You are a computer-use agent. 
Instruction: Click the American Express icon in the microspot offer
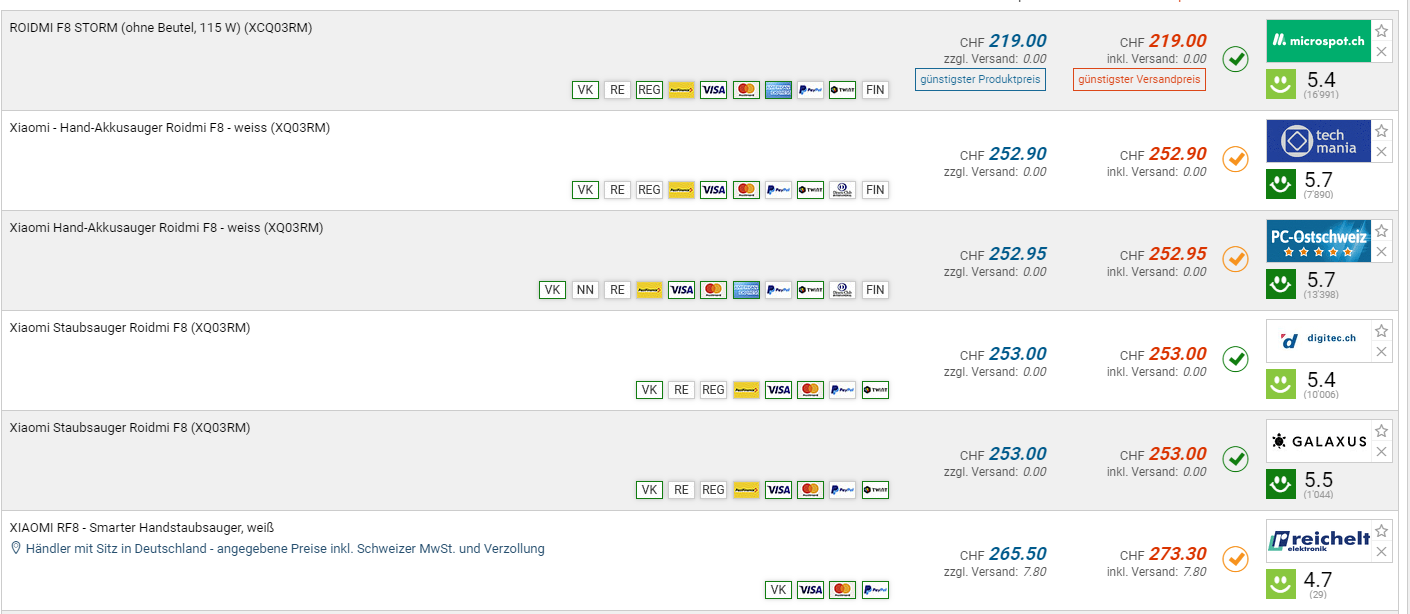pos(778,90)
